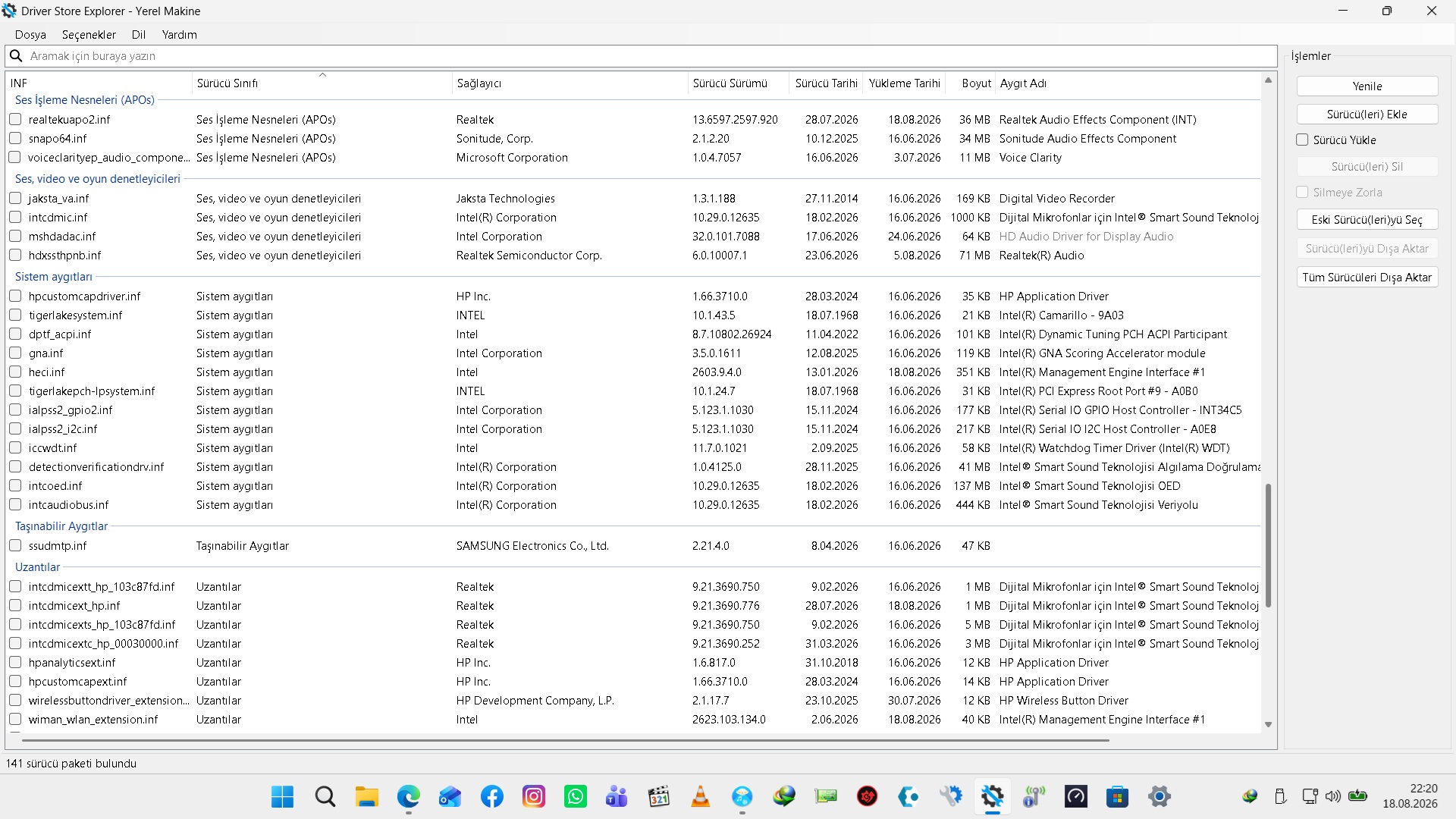Enable the Sürücü Yükle checkbox
The image size is (1456, 819).
(1303, 140)
